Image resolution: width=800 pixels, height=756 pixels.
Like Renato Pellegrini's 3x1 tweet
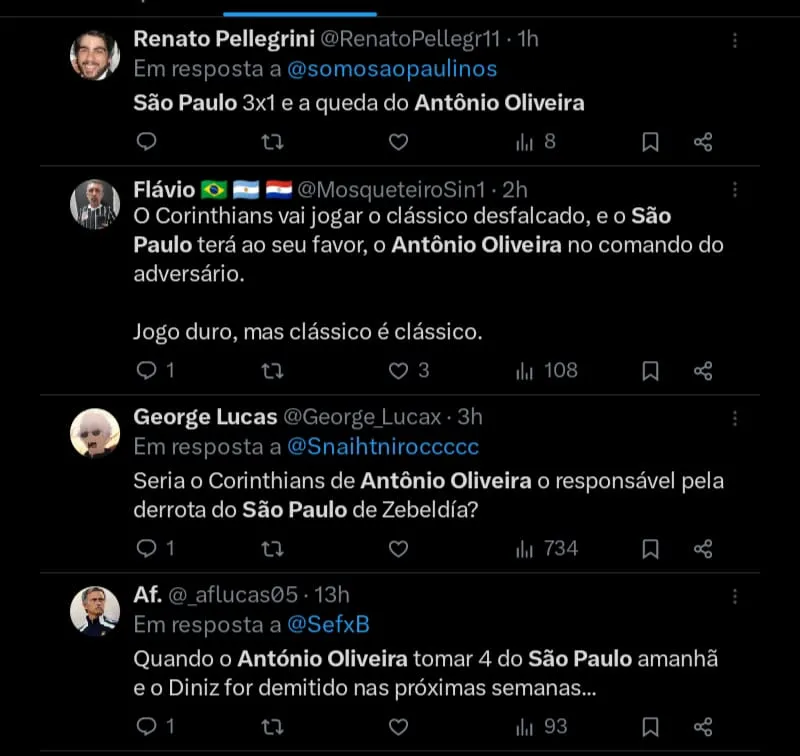coord(398,142)
